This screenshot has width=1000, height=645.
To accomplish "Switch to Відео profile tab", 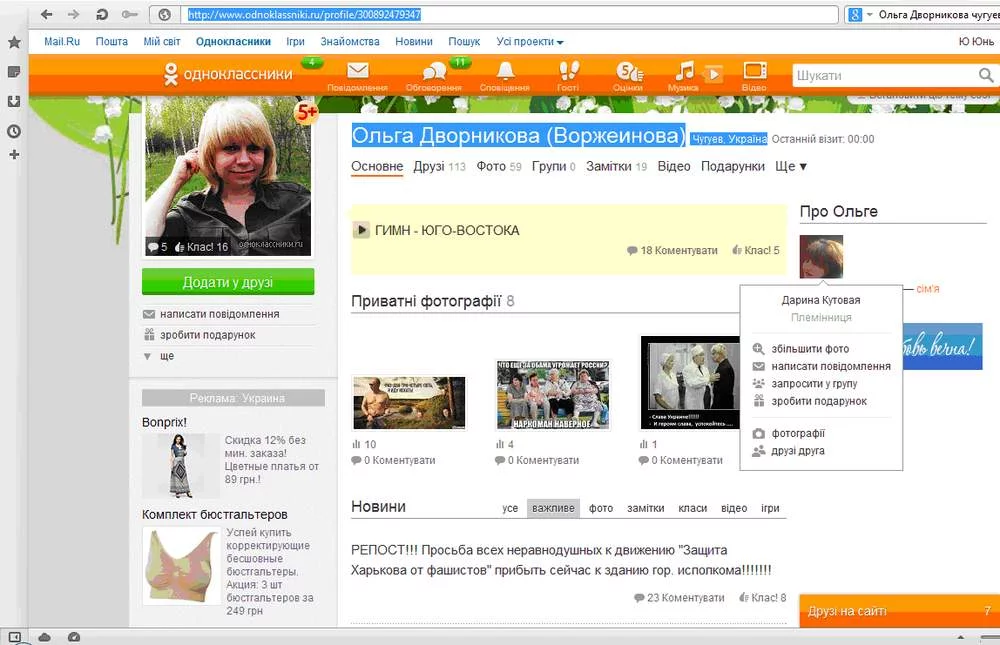I will pos(674,167).
